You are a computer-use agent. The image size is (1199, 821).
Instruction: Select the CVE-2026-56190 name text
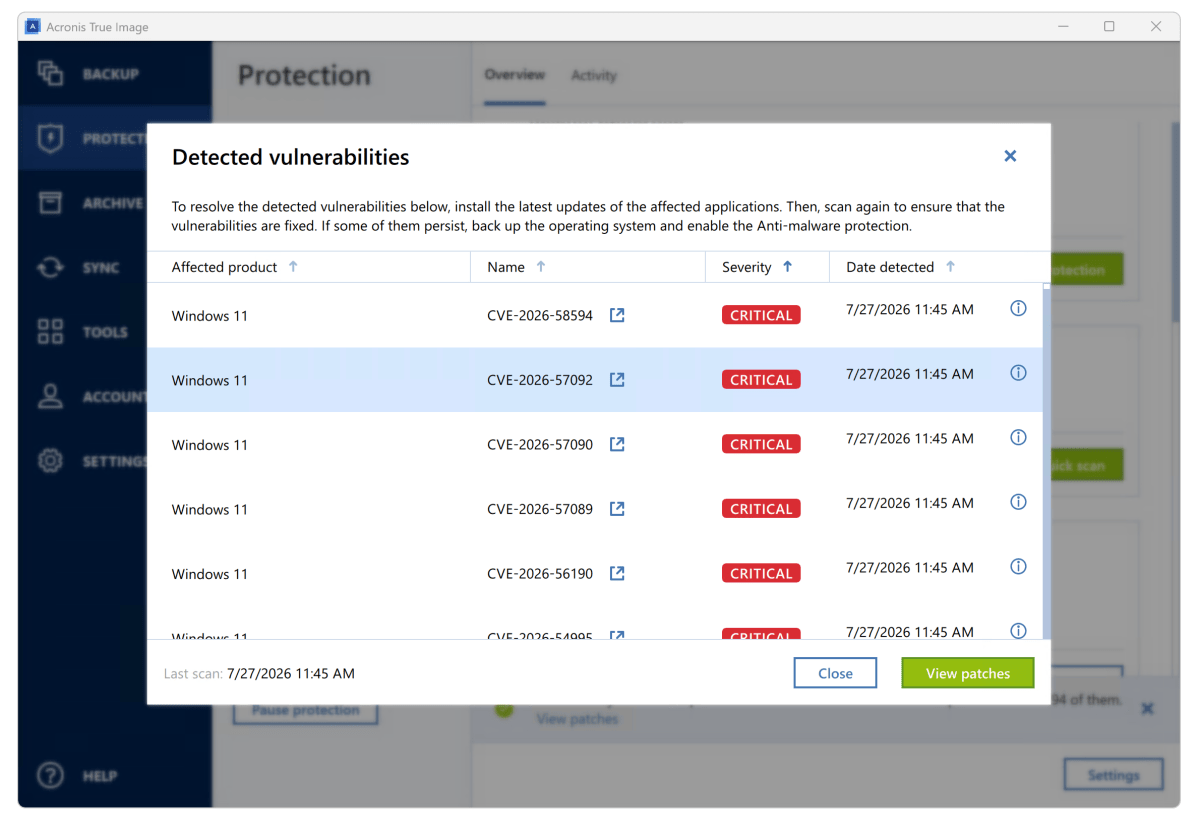click(540, 573)
